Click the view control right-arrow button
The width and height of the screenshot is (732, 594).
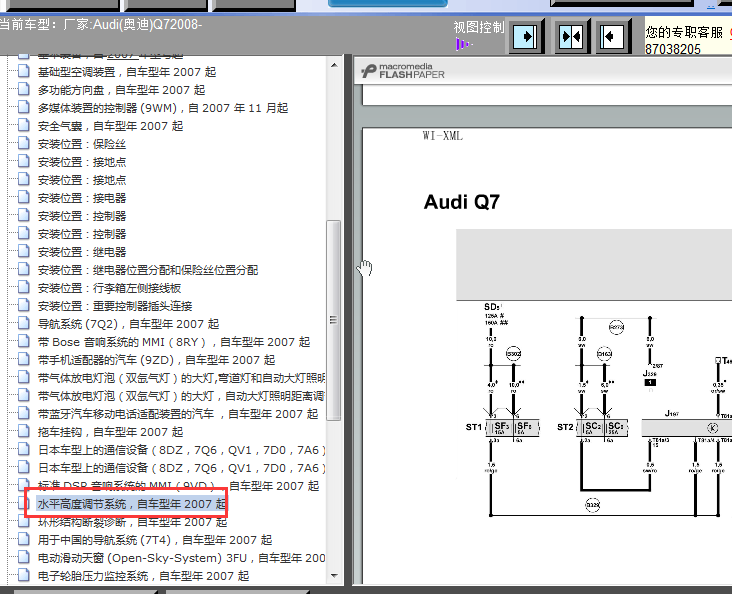526,36
